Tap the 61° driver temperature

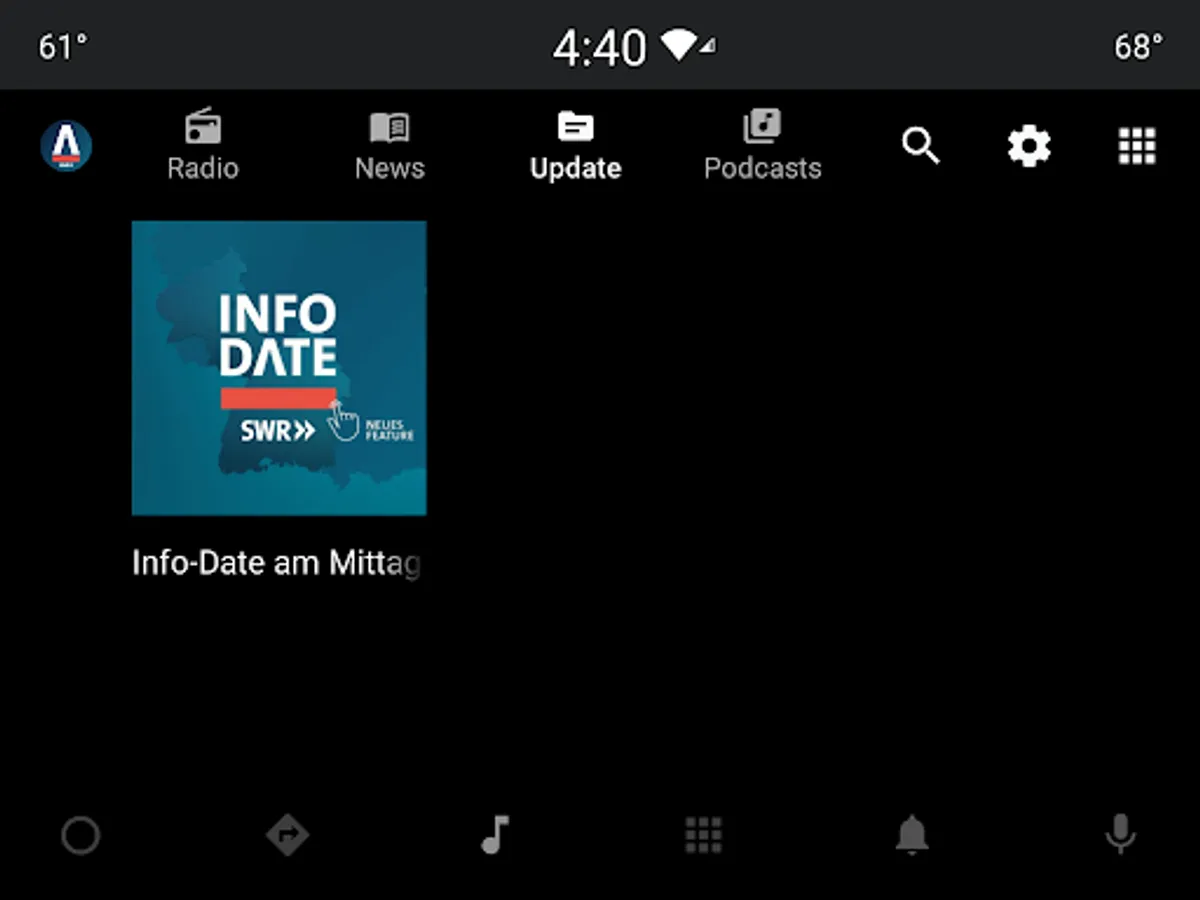click(x=62, y=46)
